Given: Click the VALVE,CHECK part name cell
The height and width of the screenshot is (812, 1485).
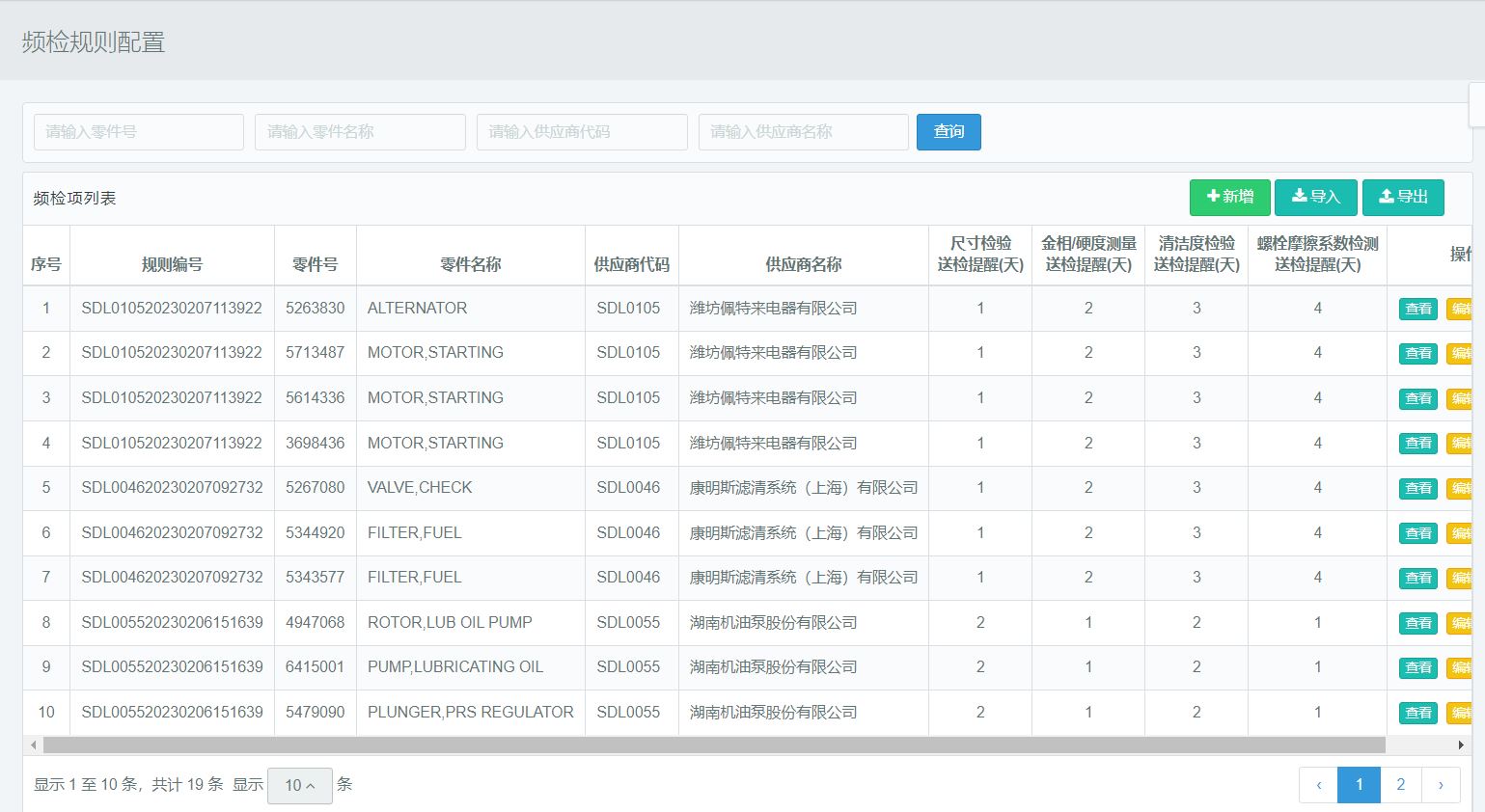Looking at the screenshot, I should [x=471, y=488].
